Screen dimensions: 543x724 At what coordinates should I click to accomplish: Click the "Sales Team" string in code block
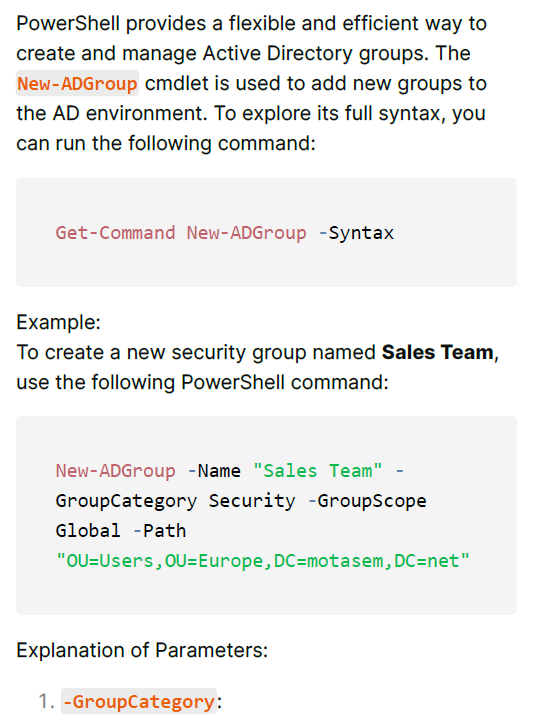(318, 471)
